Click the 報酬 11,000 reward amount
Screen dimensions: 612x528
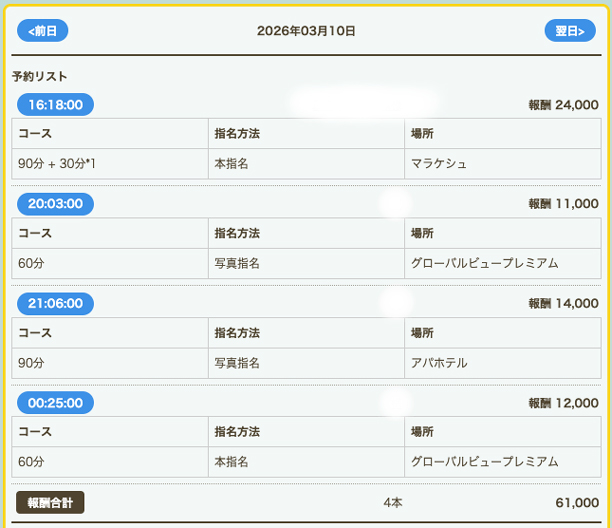[x=563, y=204]
